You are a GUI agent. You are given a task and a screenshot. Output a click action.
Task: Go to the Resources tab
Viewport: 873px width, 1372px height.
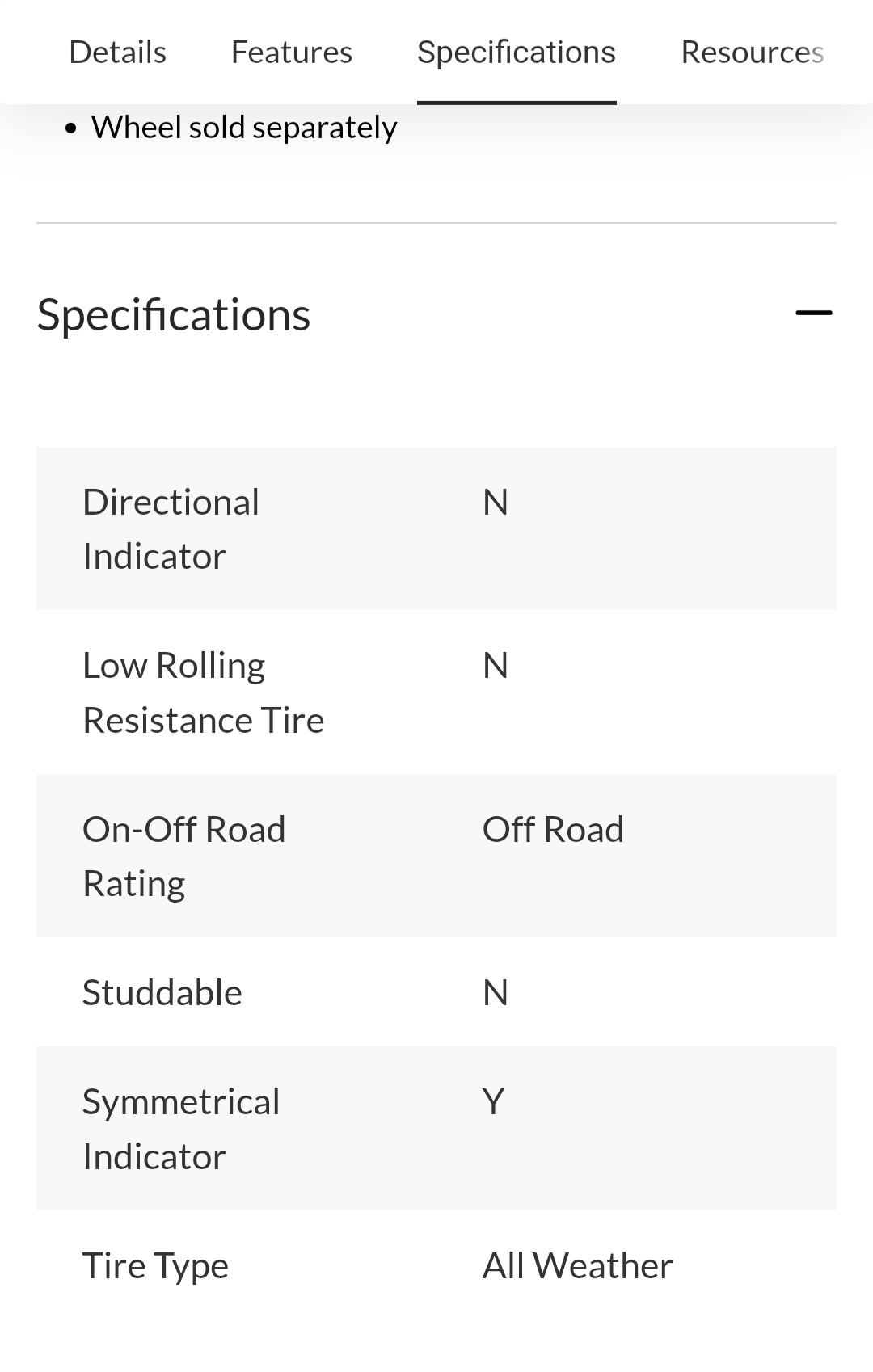pos(752,53)
